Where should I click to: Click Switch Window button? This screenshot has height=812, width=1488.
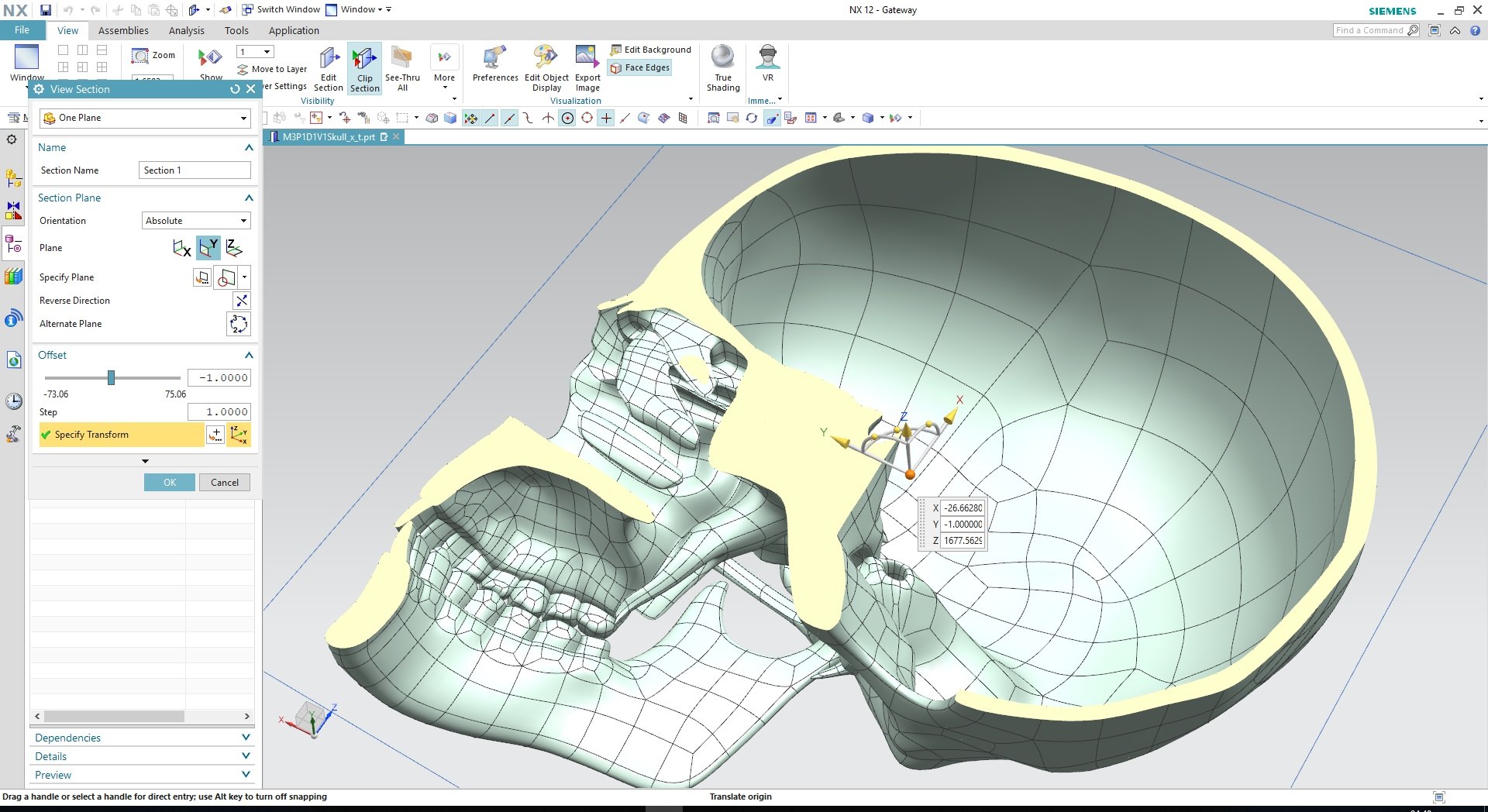tap(281, 9)
